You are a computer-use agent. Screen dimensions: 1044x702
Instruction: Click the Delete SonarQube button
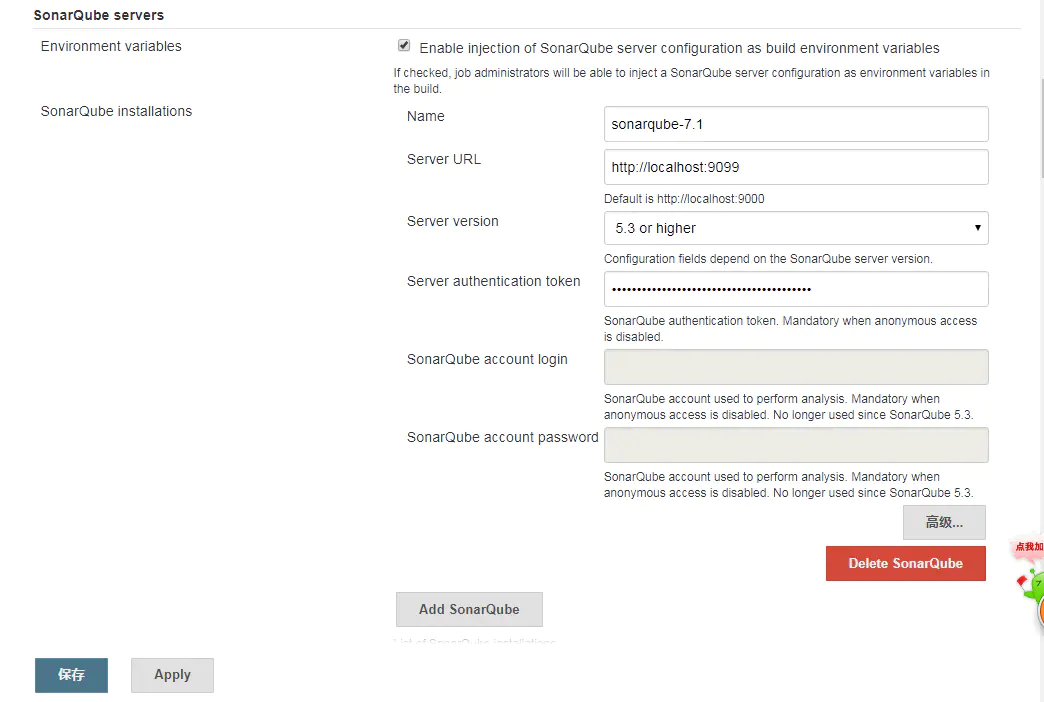tap(906, 563)
